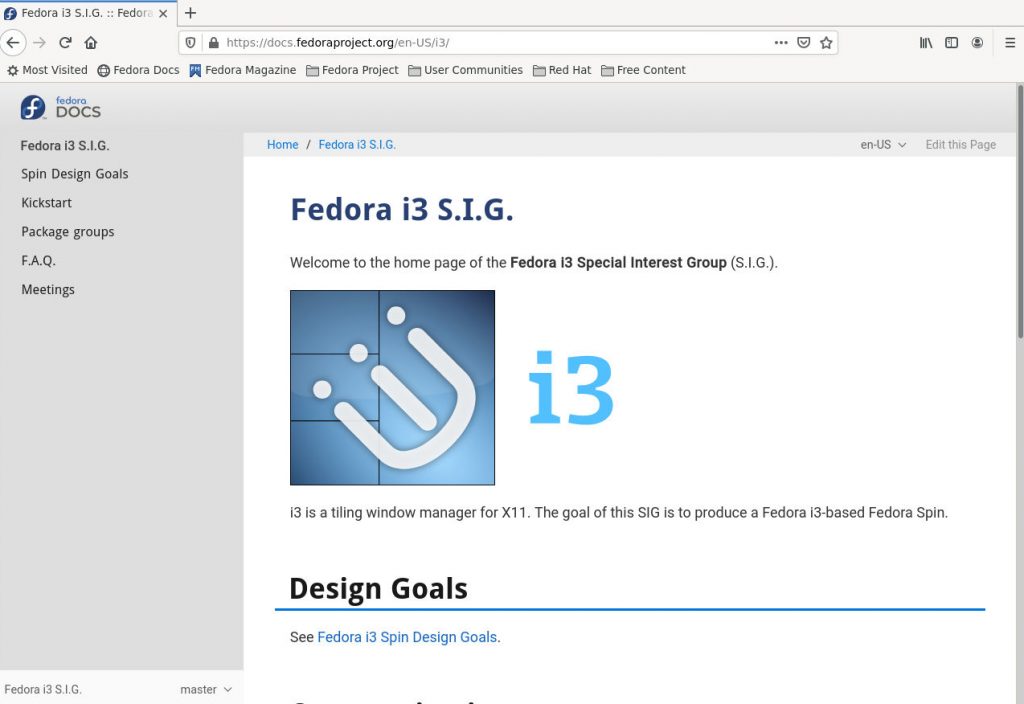Click the browser back arrow button
Screen dimensions: 1024x704
pyautogui.click(x=13, y=43)
